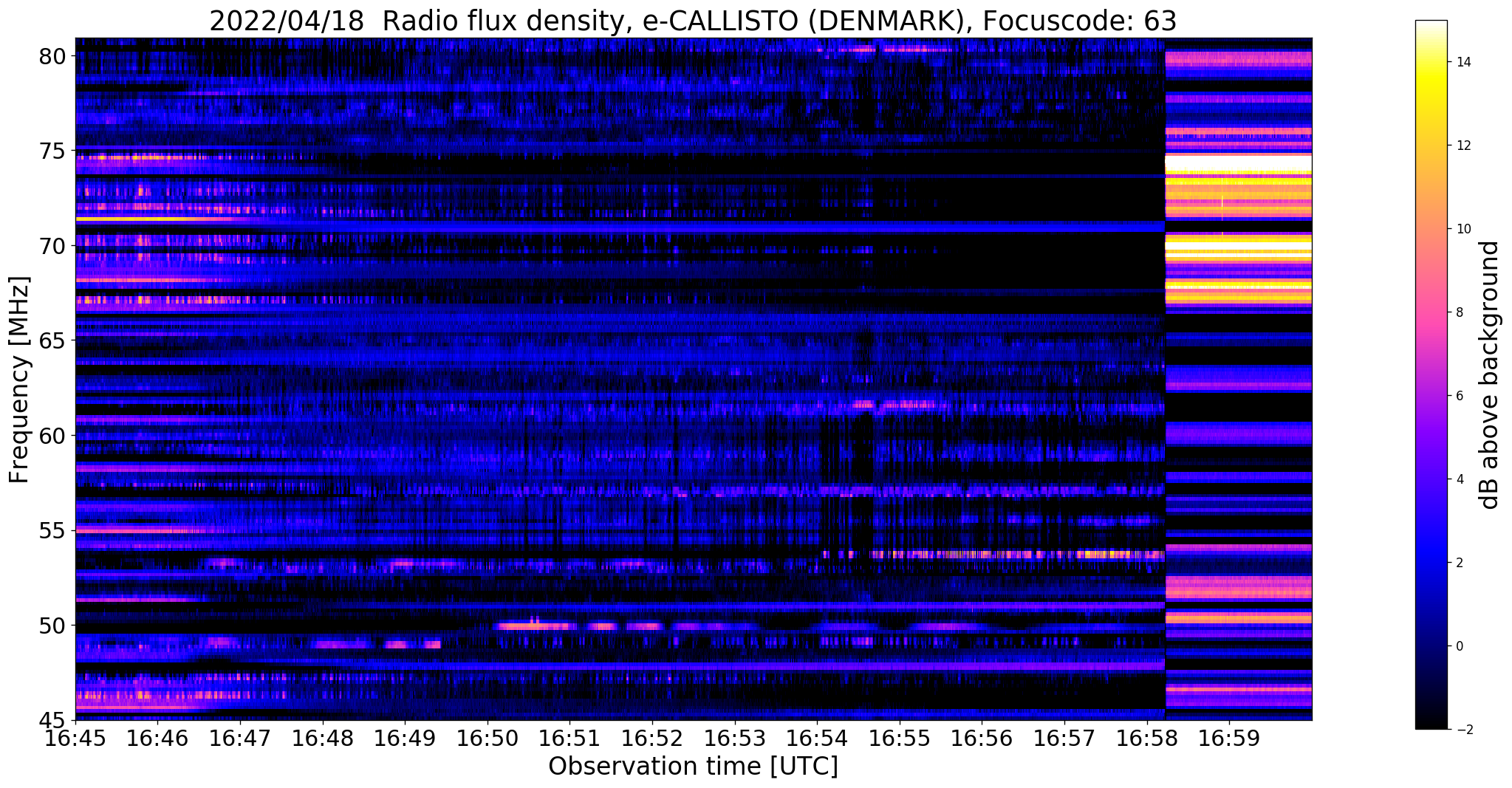Image resolution: width=1512 pixels, height=788 pixels.
Task: Click the 50 MHz frequency tick label
Action: (52, 626)
